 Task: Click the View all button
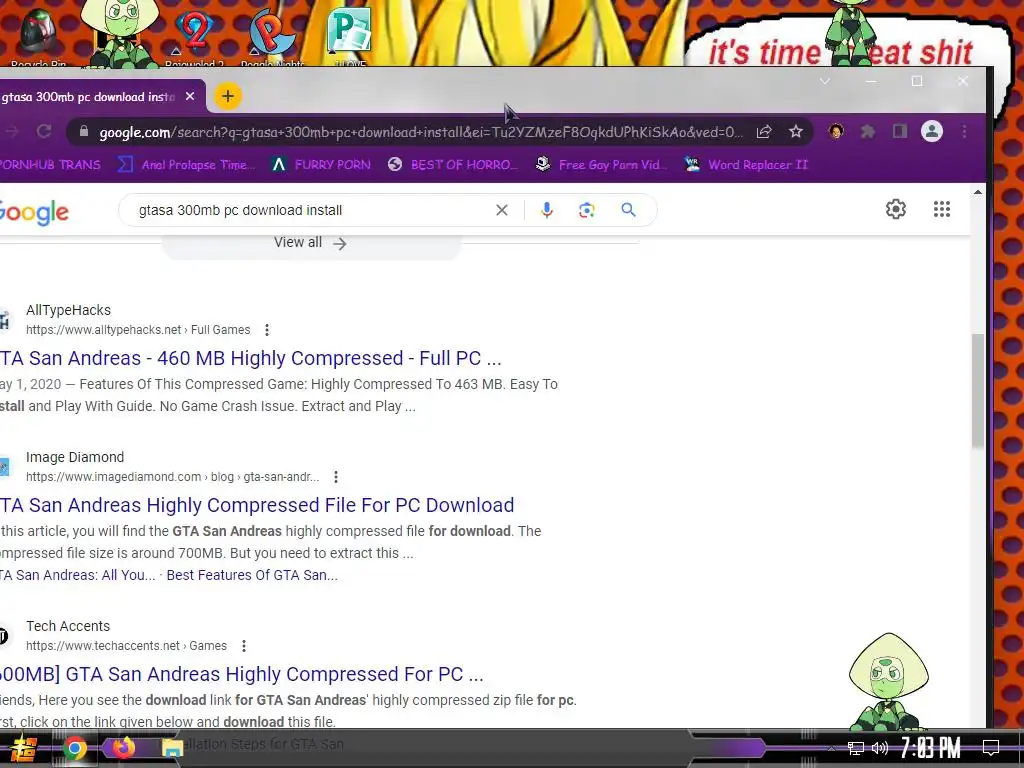pos(311,243)
